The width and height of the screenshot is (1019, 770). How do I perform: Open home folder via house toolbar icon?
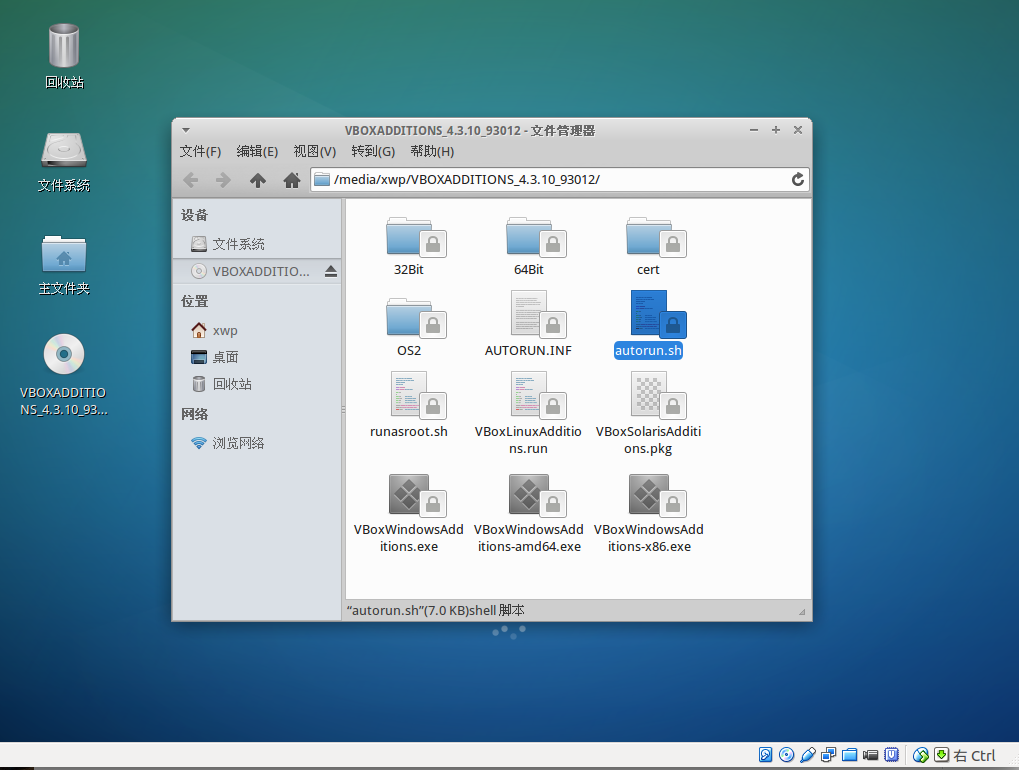292,180
